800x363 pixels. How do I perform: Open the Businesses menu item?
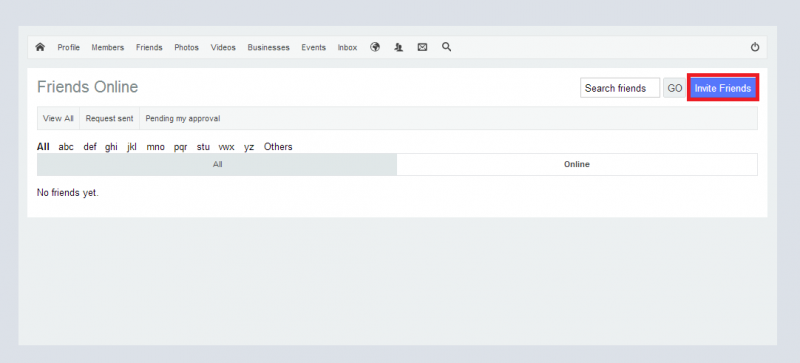click(x=268, y=47)
